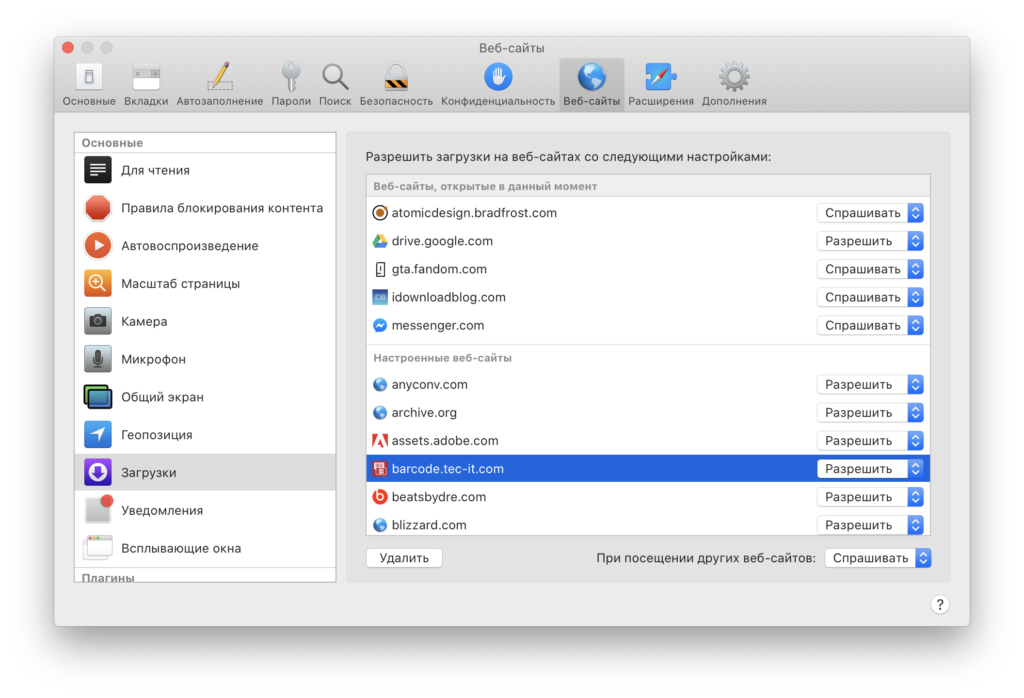Image resolution: width=1024 pixels, height=698 pixels.
Task: Select the archive.org row text
Action: tap(424, 413)
